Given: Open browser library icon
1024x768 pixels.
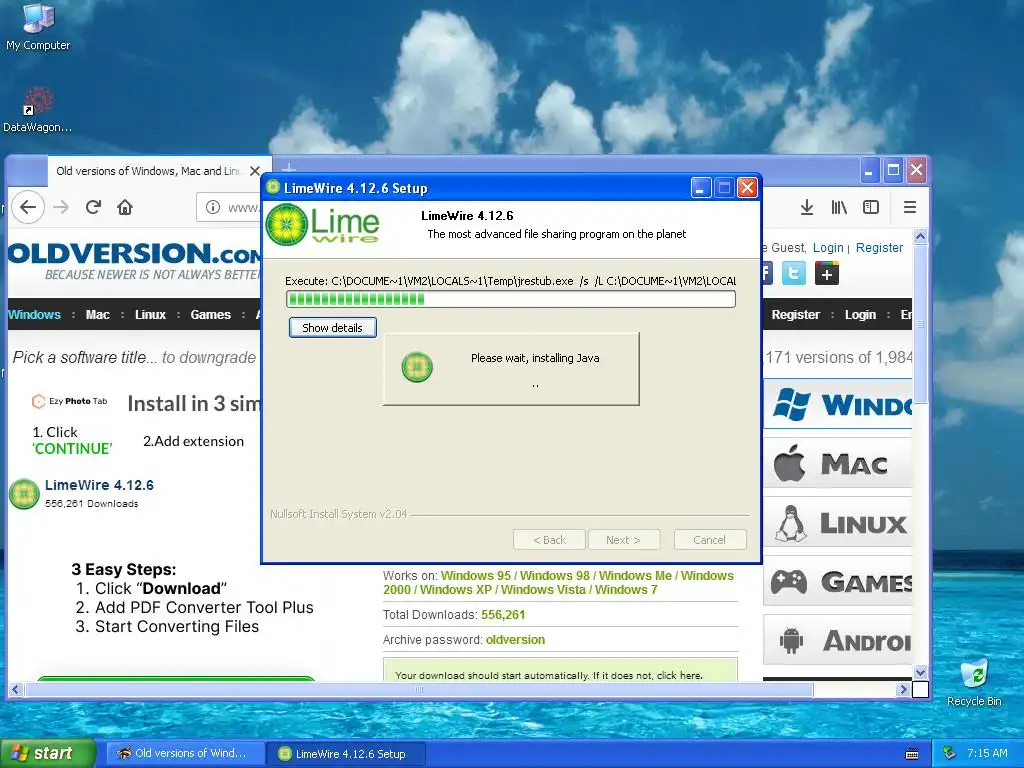Looking at the screenshot, I should (x=839, y=207).
